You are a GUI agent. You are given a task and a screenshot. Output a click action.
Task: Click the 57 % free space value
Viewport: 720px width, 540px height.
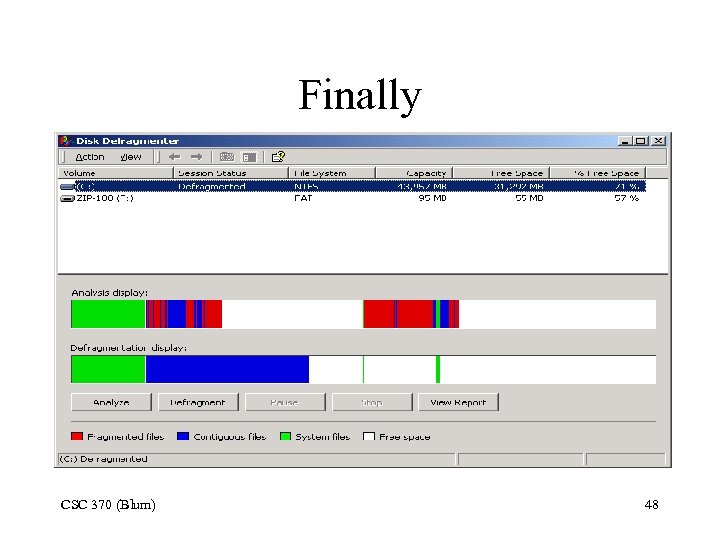tap(626, 198)
